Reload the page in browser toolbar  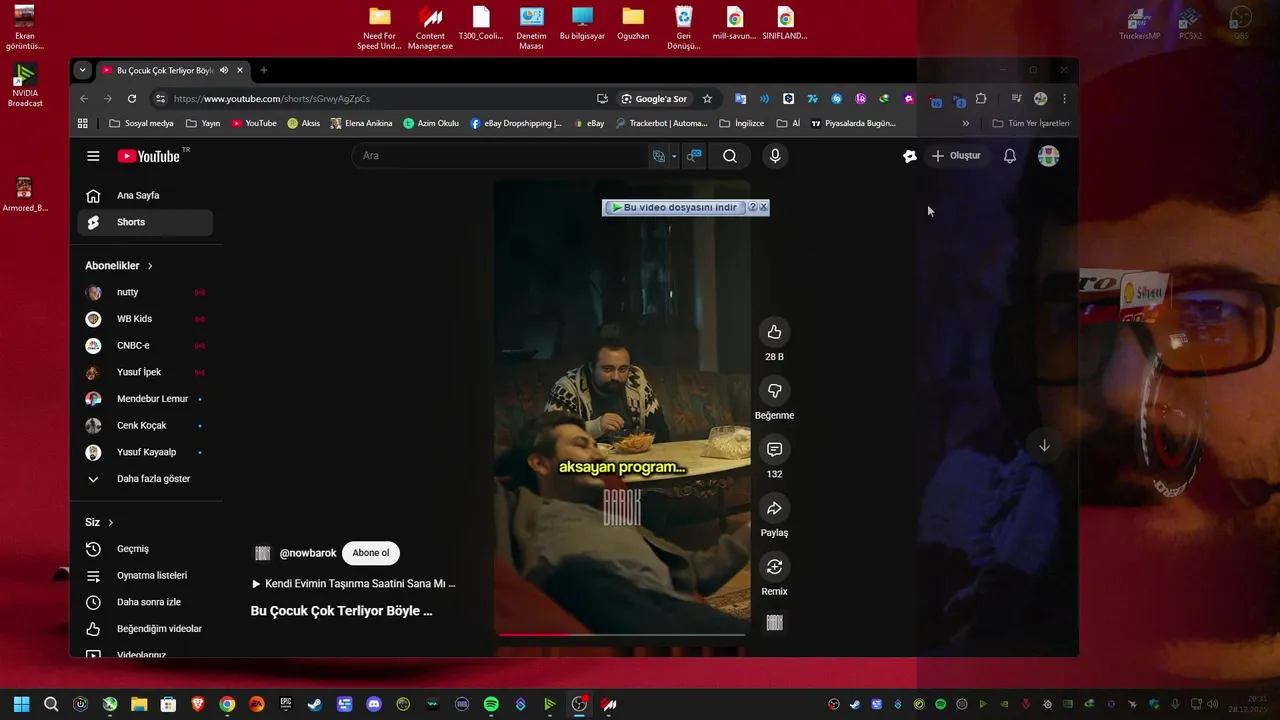pos(132,99)
